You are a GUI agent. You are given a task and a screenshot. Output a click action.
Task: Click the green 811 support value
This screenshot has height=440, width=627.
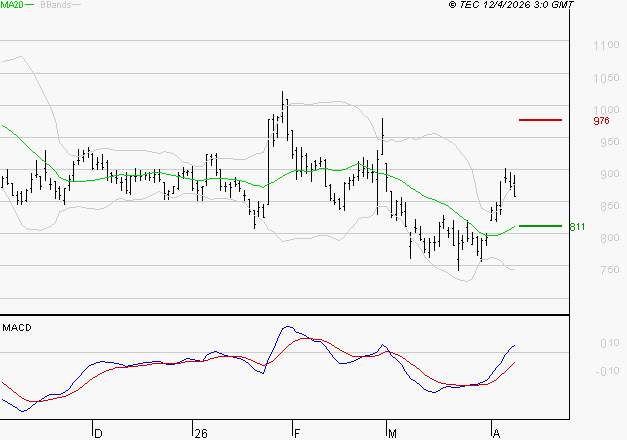(x=577, y=227)
